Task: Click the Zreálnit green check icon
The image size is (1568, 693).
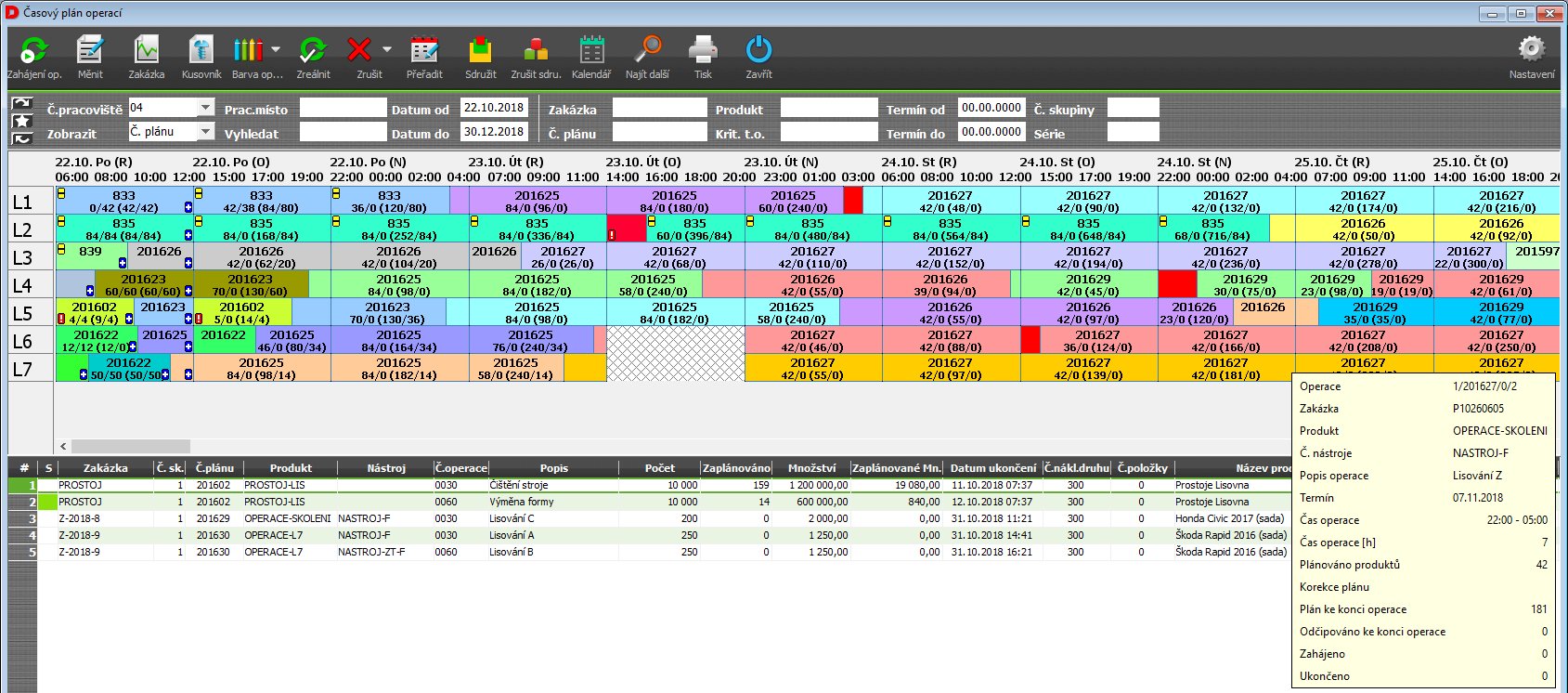Action: pos(313,50)
